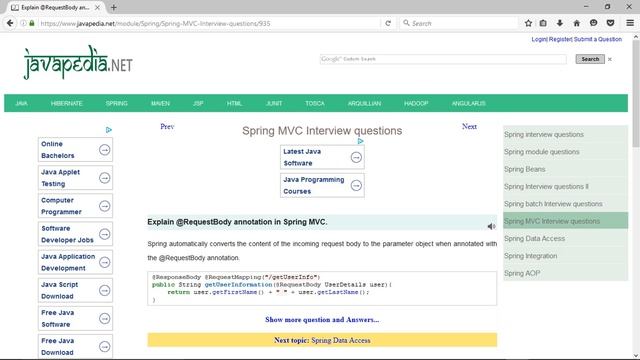Click the AdChoices icon above center ads
The image size is (640, 360).
click(360, 141)
